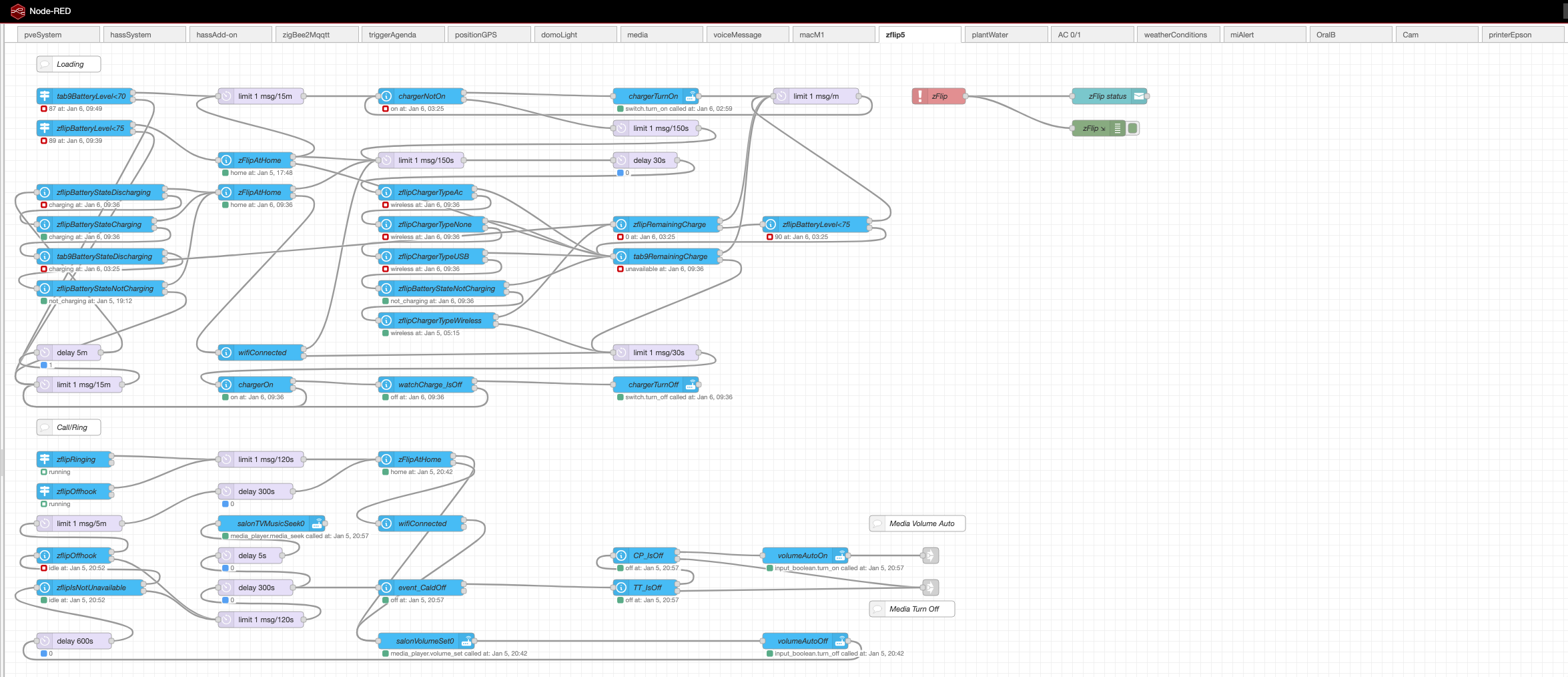Screen dimensions: 1568x677
Task: Click the timer icon on the delay 30s node
Action: (622, 160)
